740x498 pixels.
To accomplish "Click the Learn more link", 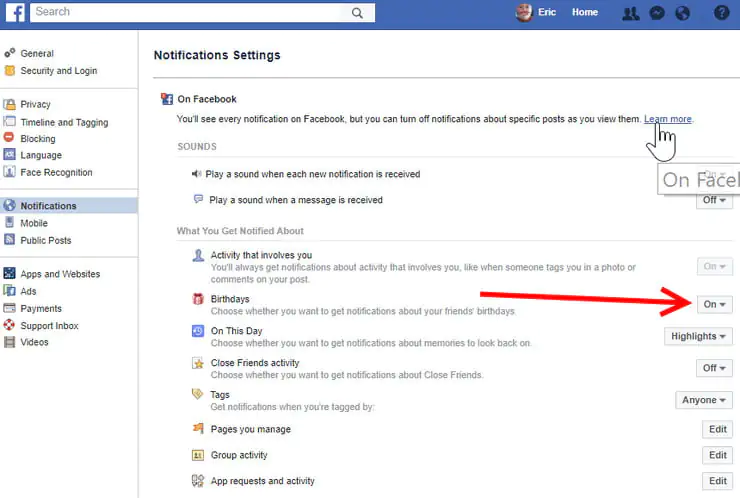I will [x=667, y=119].
